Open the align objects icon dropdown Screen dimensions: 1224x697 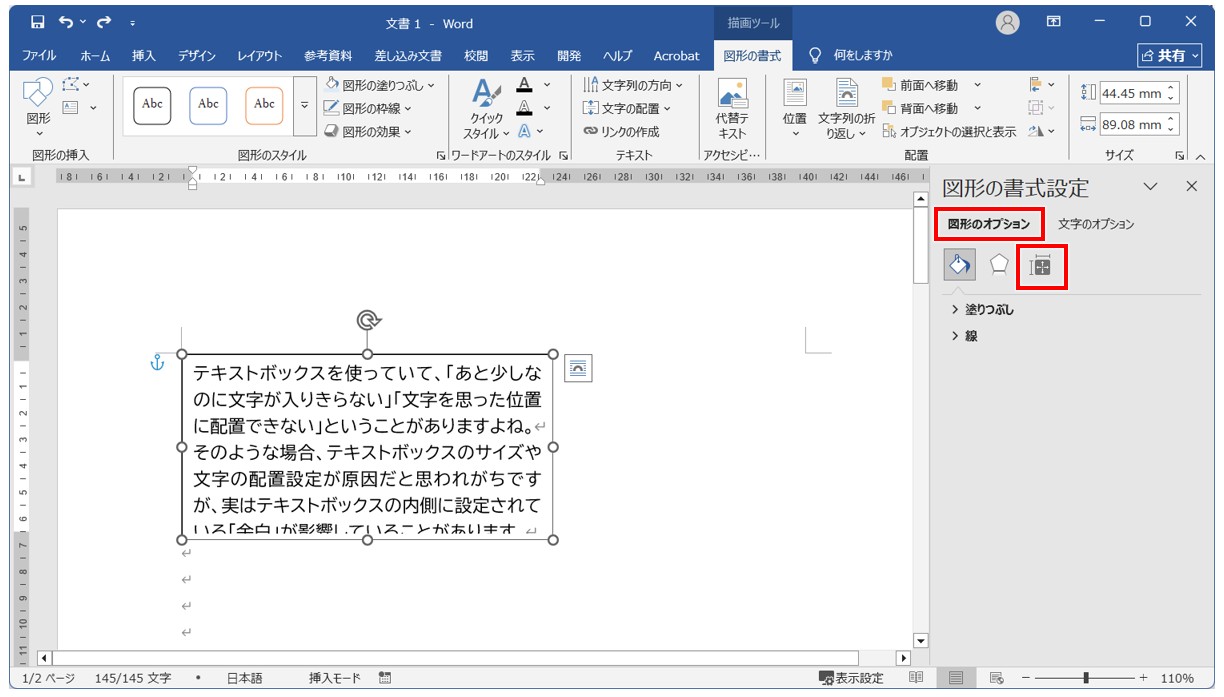click(1041, 85)
